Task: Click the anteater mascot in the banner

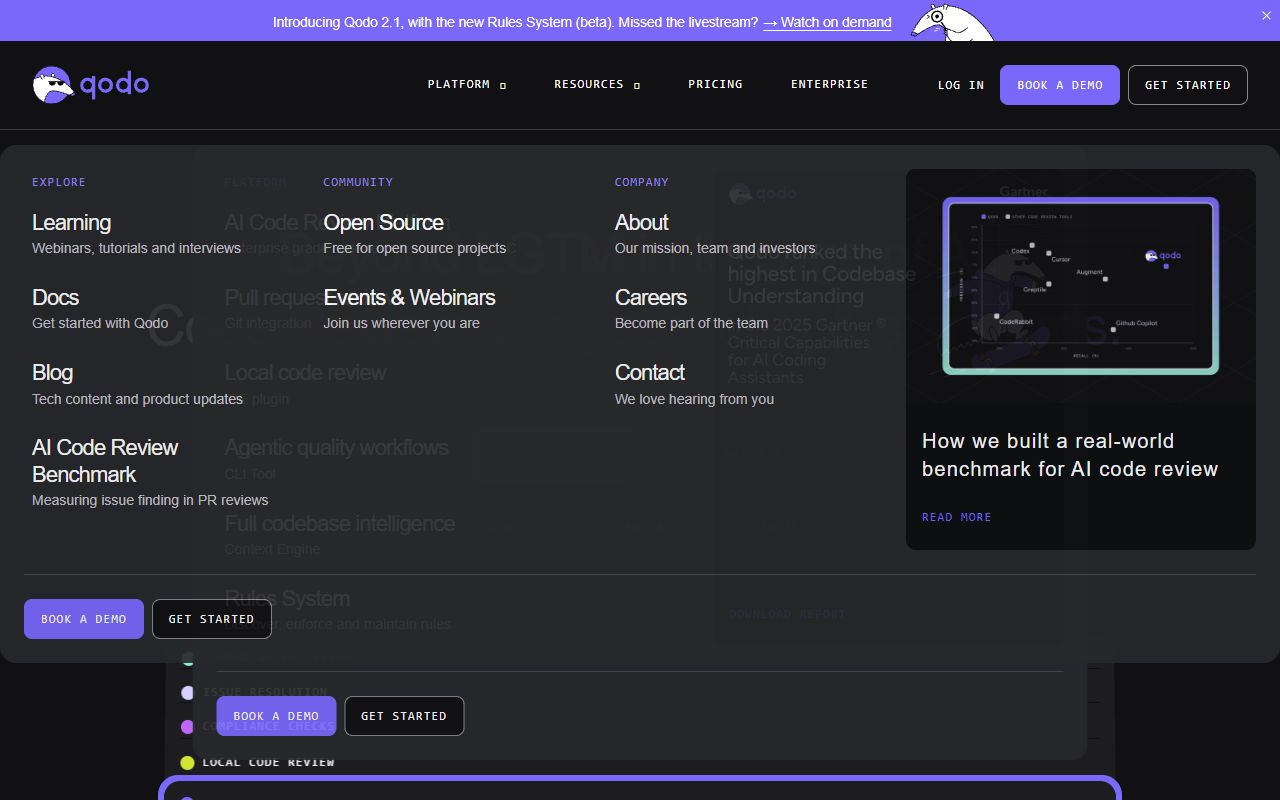Action: 949,25
